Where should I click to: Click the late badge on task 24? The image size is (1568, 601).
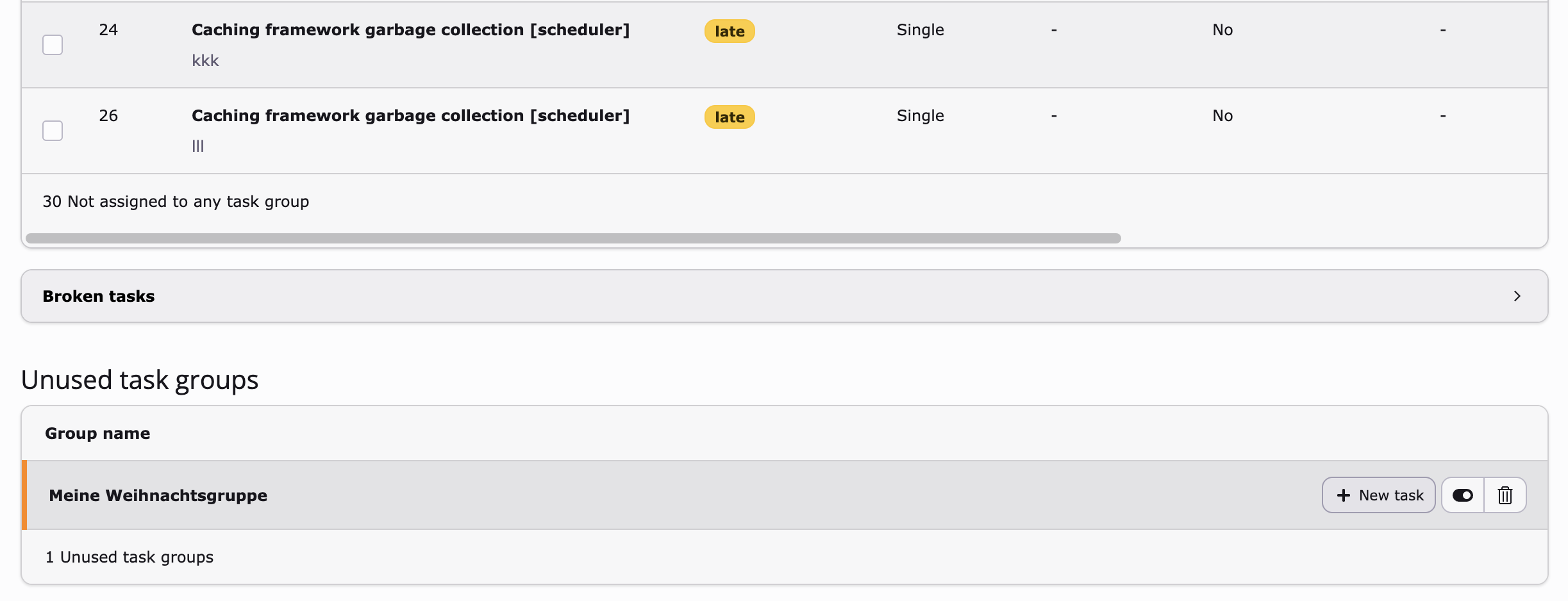coord(730,31)
